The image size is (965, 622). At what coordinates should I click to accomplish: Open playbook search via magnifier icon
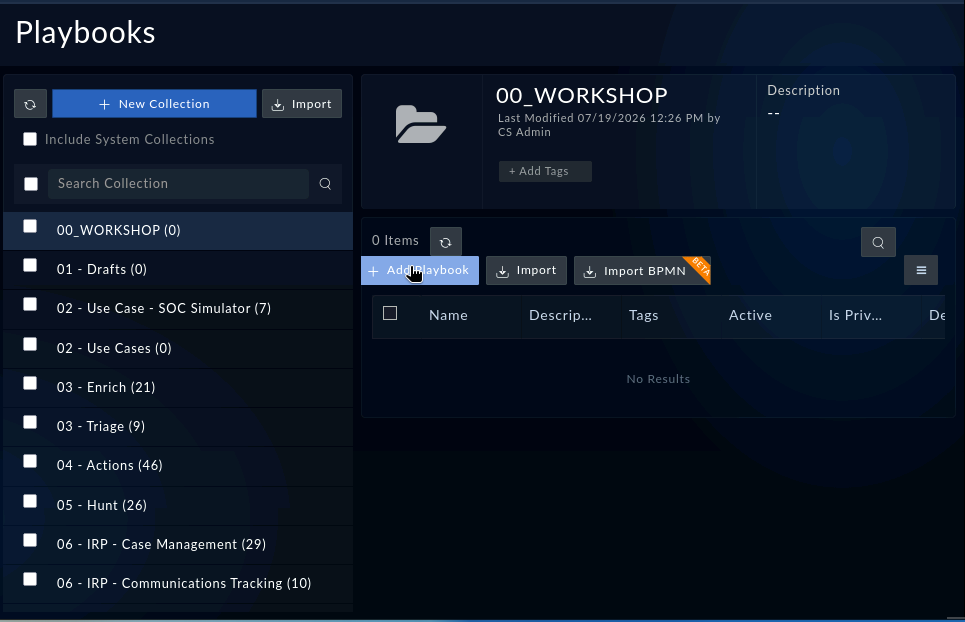pos(878,242)
